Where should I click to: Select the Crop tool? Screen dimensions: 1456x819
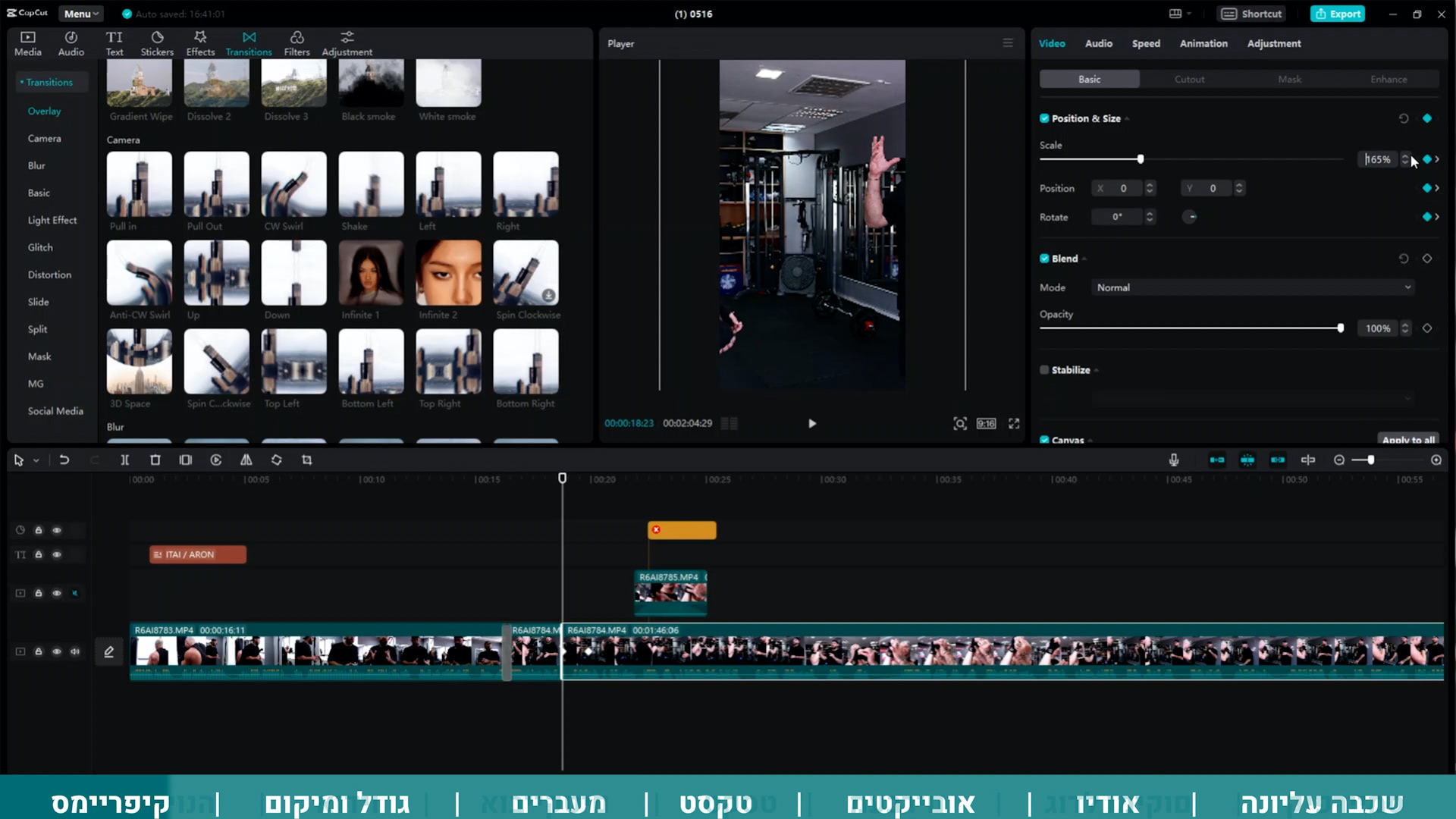(x=307, y=460)
